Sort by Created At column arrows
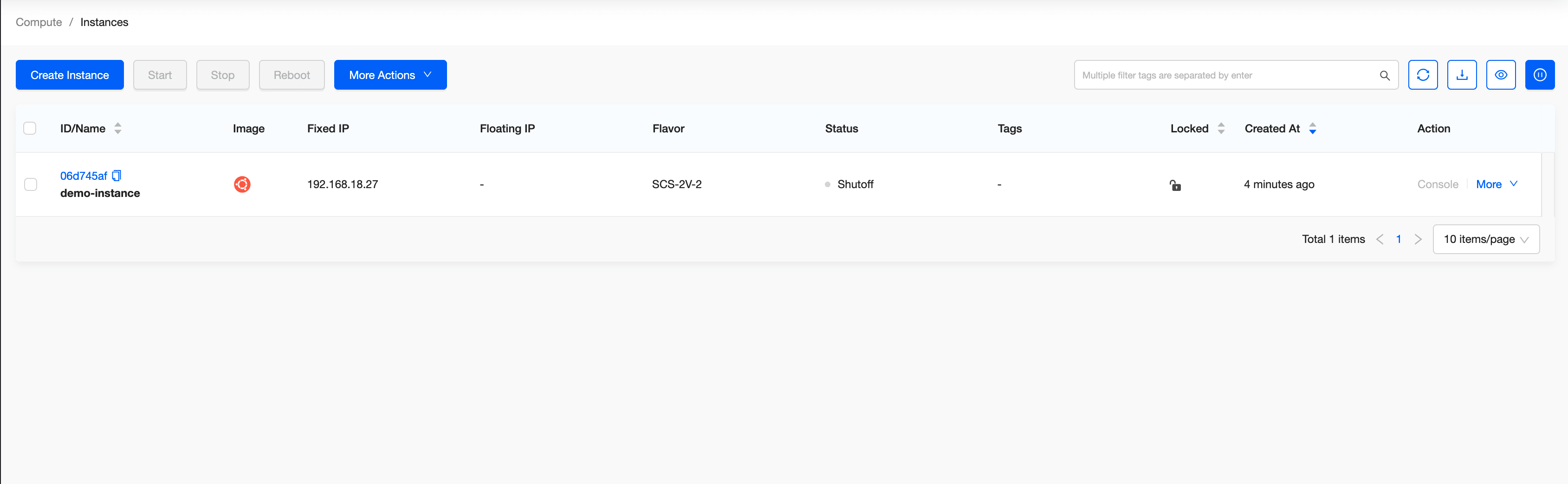1568x484 pixels. [x=1312, y=129]
